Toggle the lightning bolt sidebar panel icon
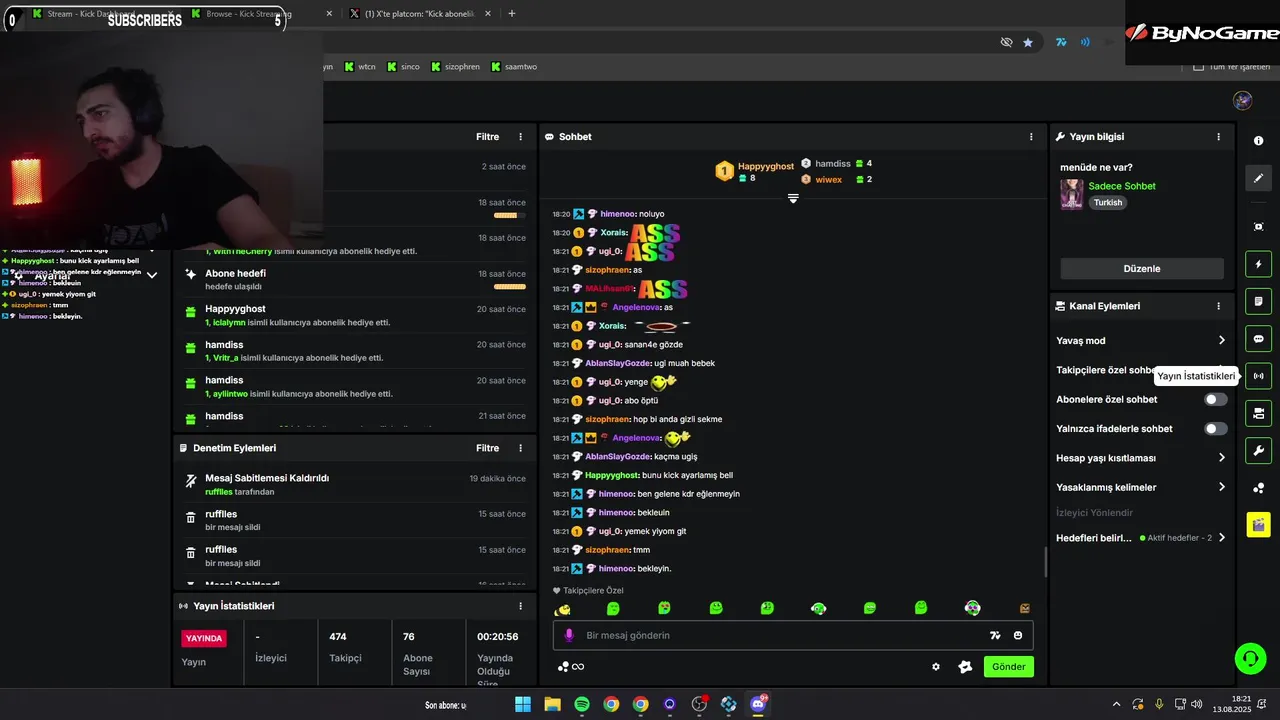The image size is (1280, 720). coord(1259,264)
